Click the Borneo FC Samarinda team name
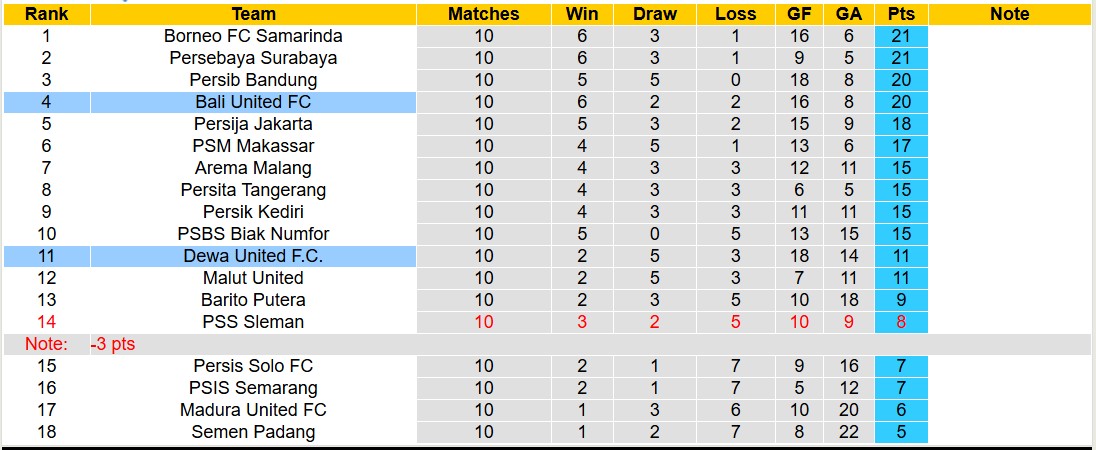 pyautogui.click(x=253, y=36)
